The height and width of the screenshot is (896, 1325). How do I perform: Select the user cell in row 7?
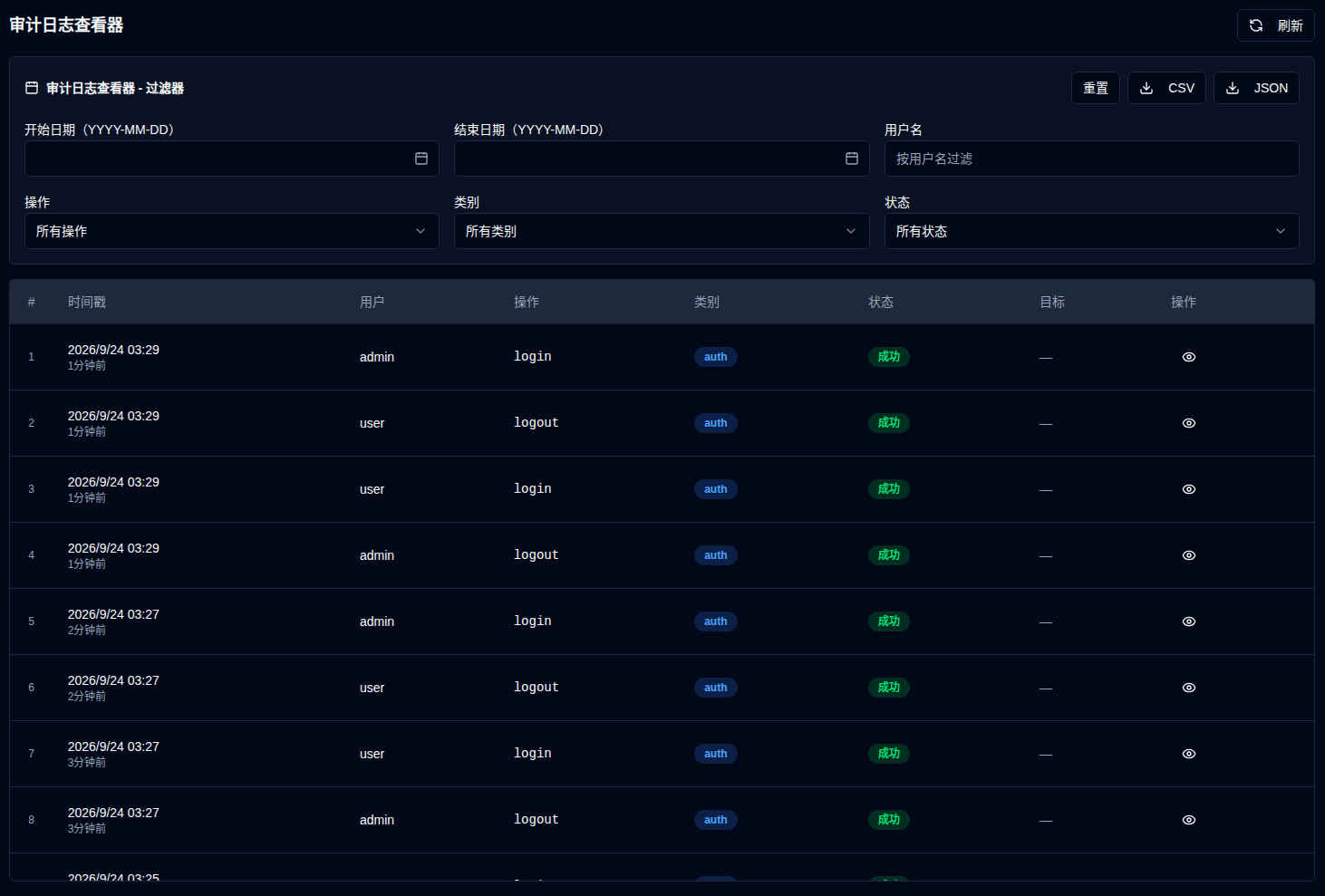point(372,754)
